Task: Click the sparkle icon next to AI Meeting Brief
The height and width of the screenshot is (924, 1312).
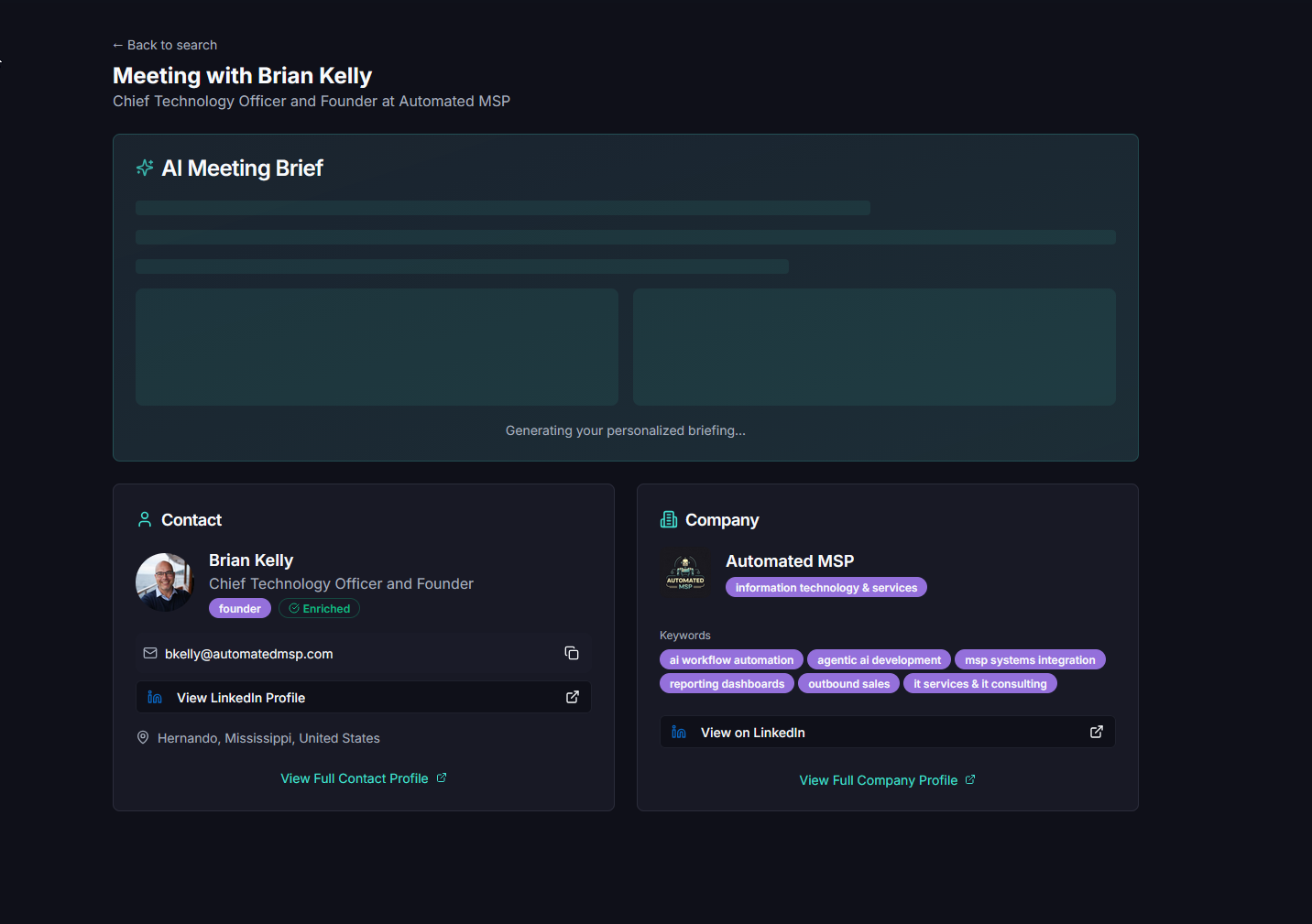Action: 145,168
